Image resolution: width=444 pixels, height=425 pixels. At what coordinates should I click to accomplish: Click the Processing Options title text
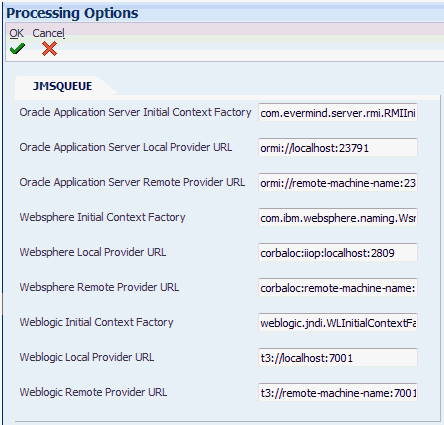72,13
